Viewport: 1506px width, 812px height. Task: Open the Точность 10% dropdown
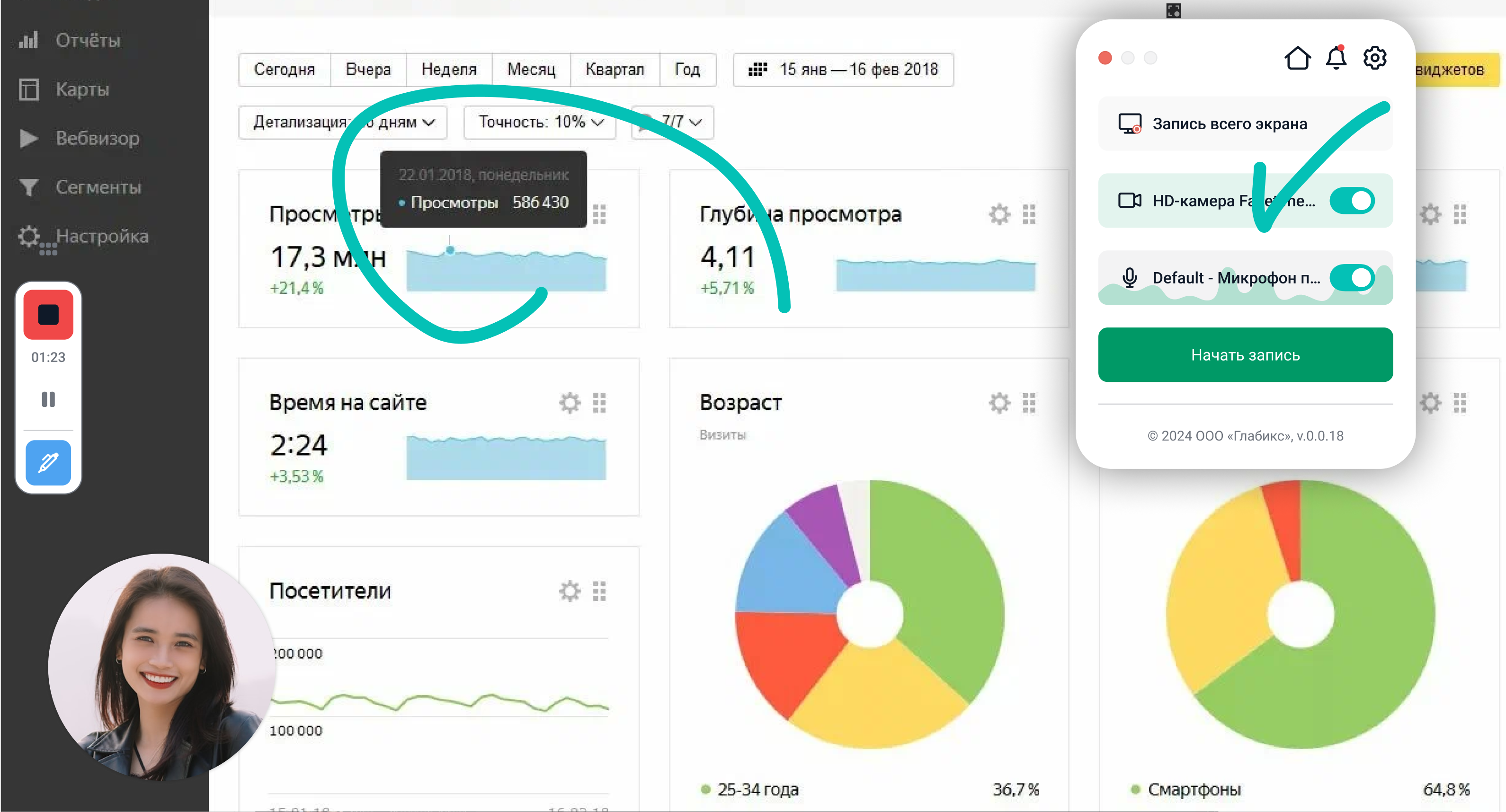coord(540,122)
